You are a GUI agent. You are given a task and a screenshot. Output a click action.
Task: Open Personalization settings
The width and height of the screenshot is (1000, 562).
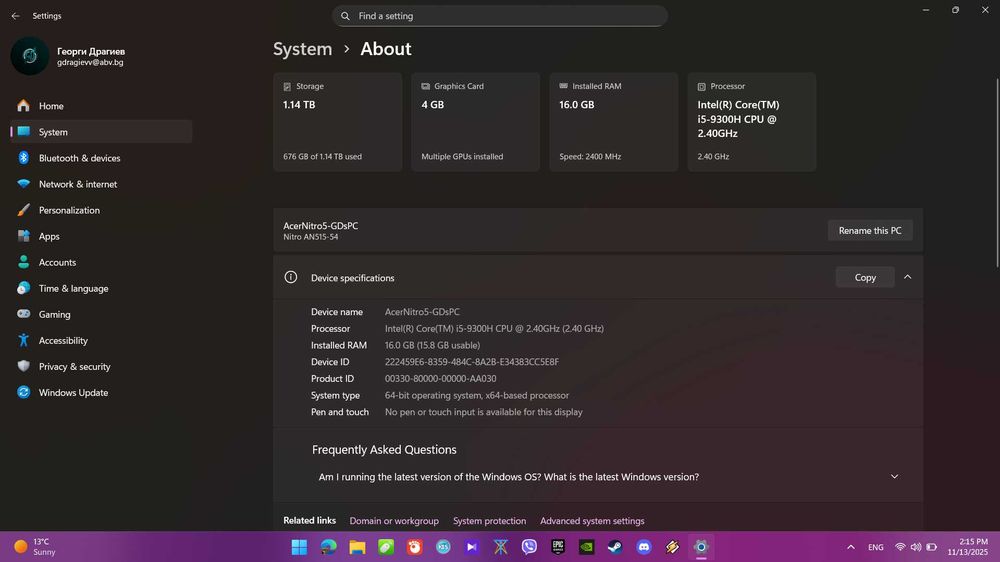(101, 211)
